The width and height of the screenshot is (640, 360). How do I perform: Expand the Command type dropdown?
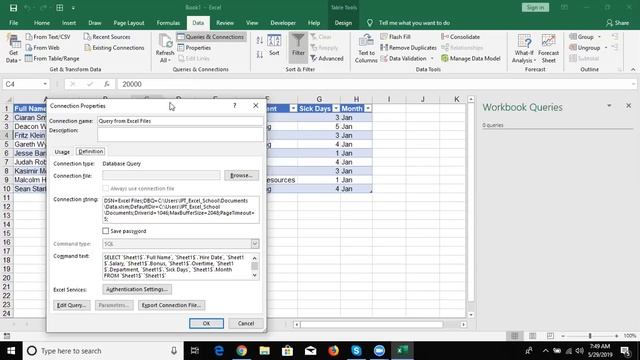click(255, 244)
